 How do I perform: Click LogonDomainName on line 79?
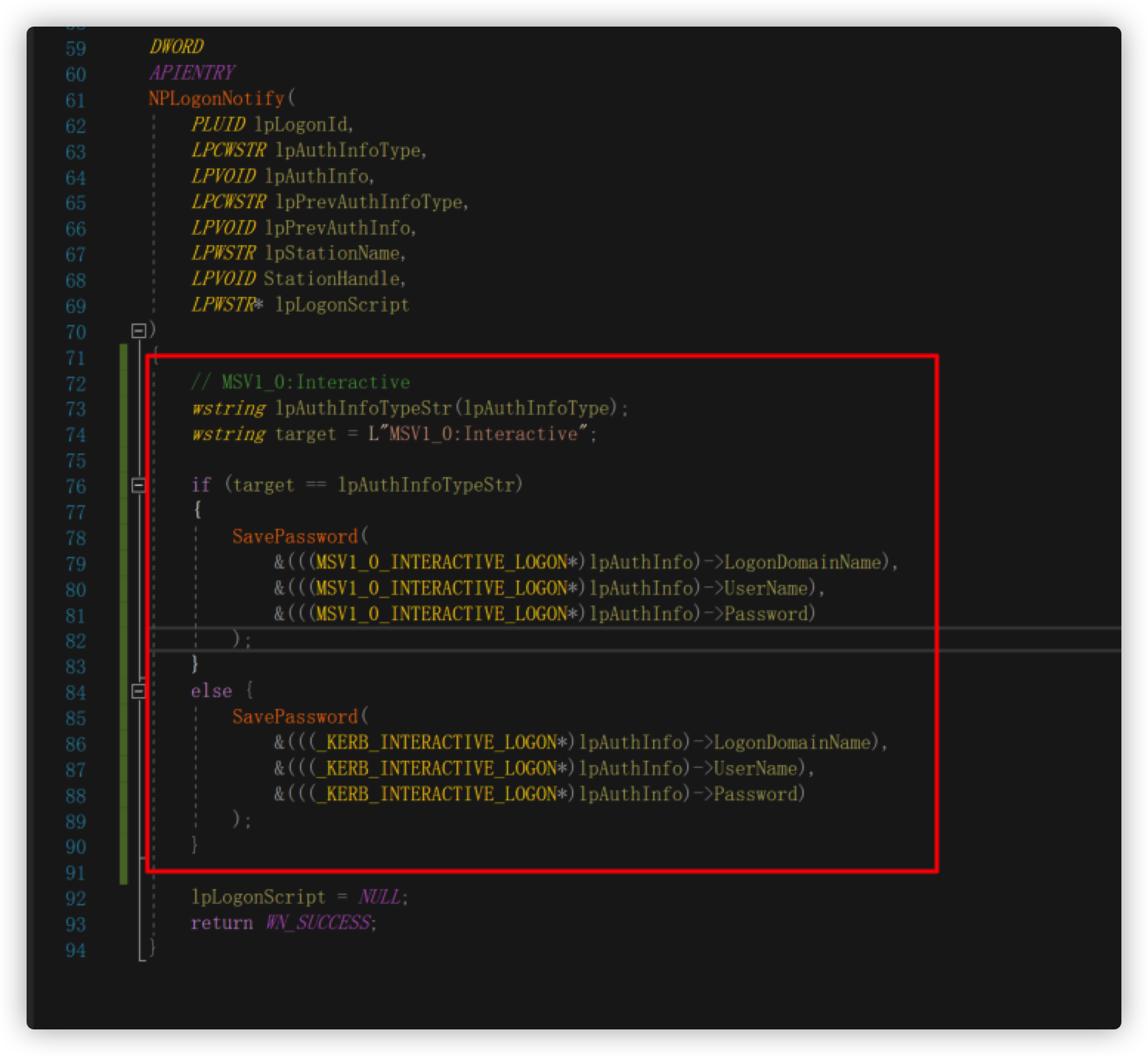coord(803,562)
